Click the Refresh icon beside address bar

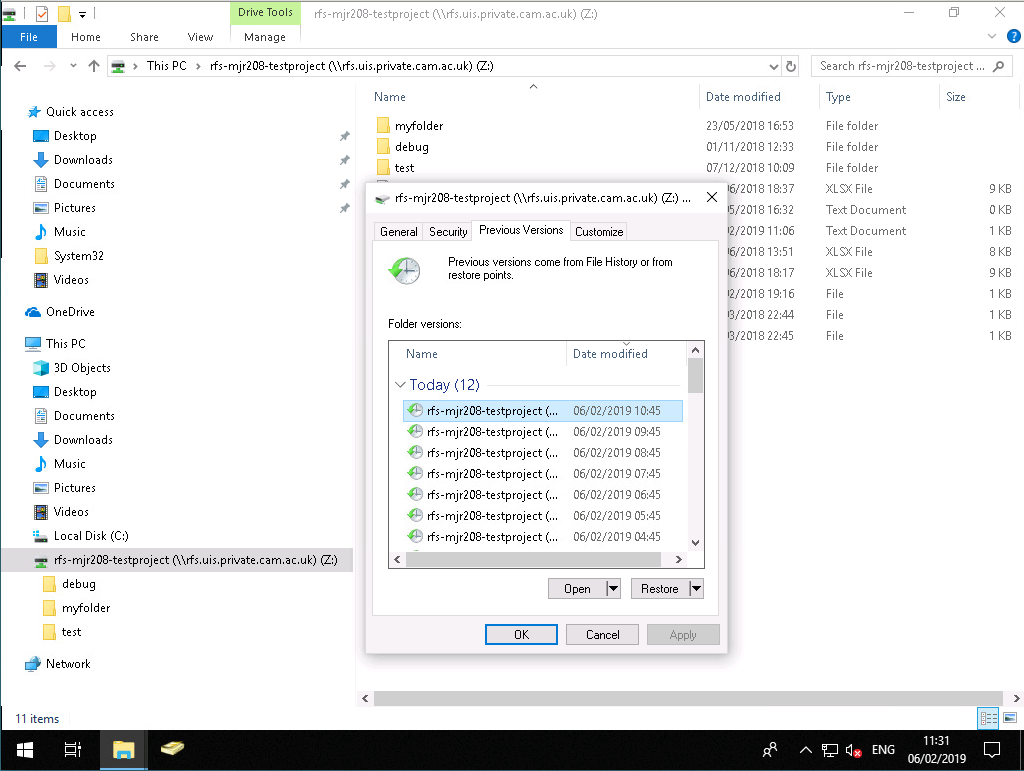791,66
